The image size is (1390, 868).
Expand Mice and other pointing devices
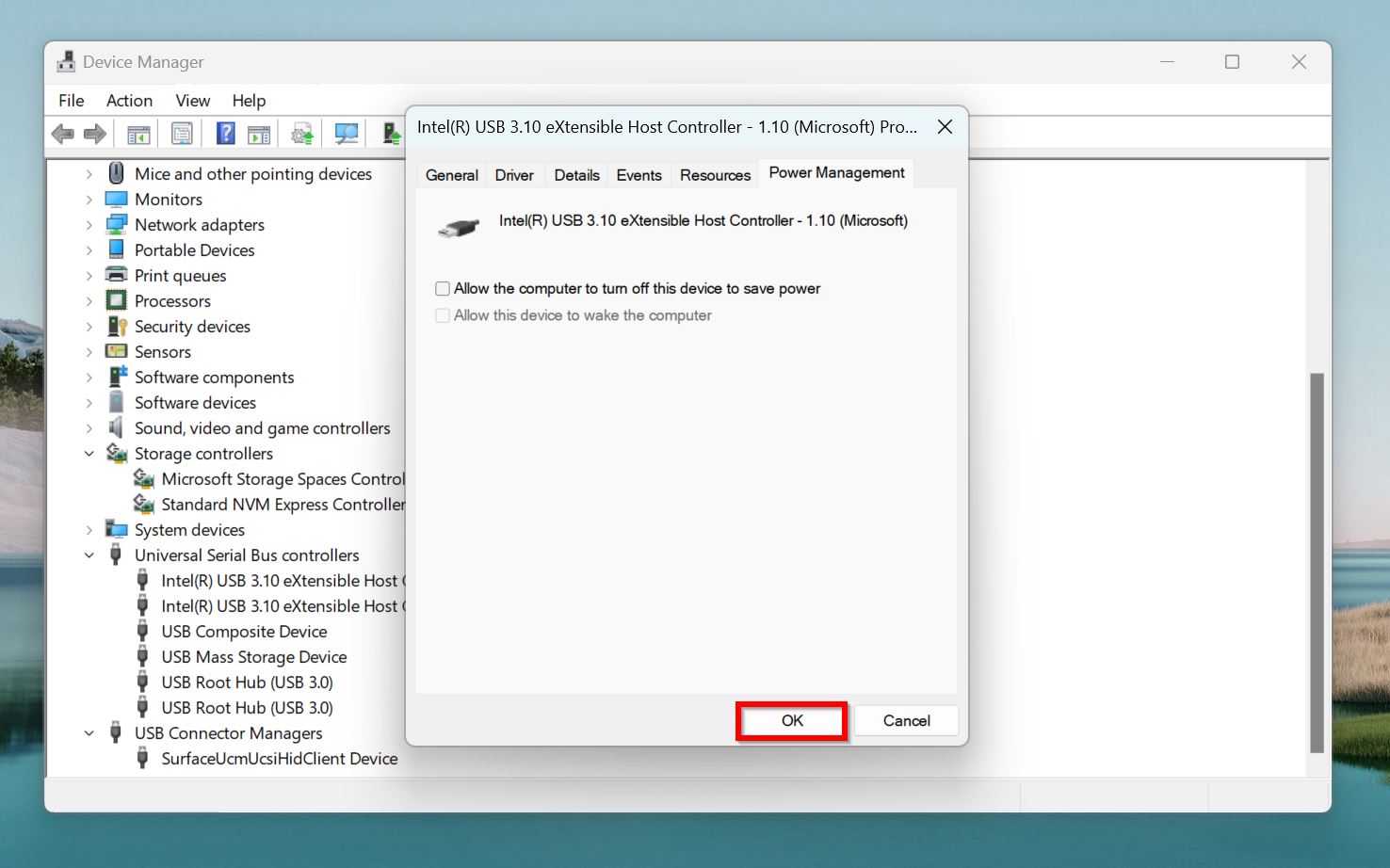[89, 174]
